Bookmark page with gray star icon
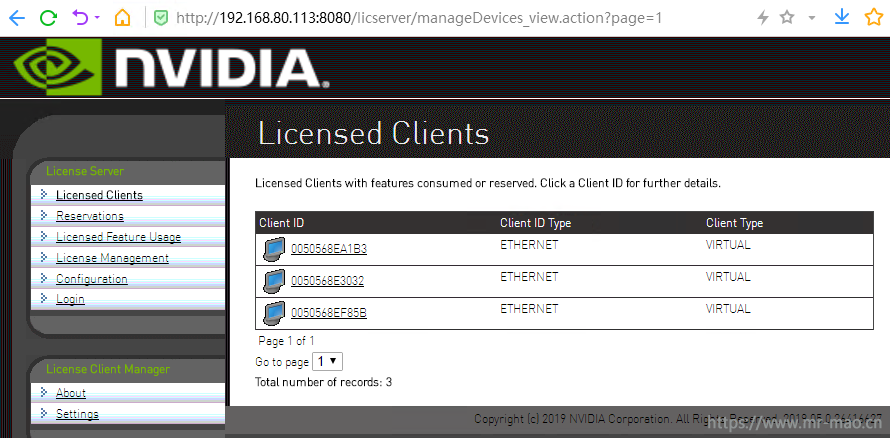 pyautogui.click(x=787, y=18)
